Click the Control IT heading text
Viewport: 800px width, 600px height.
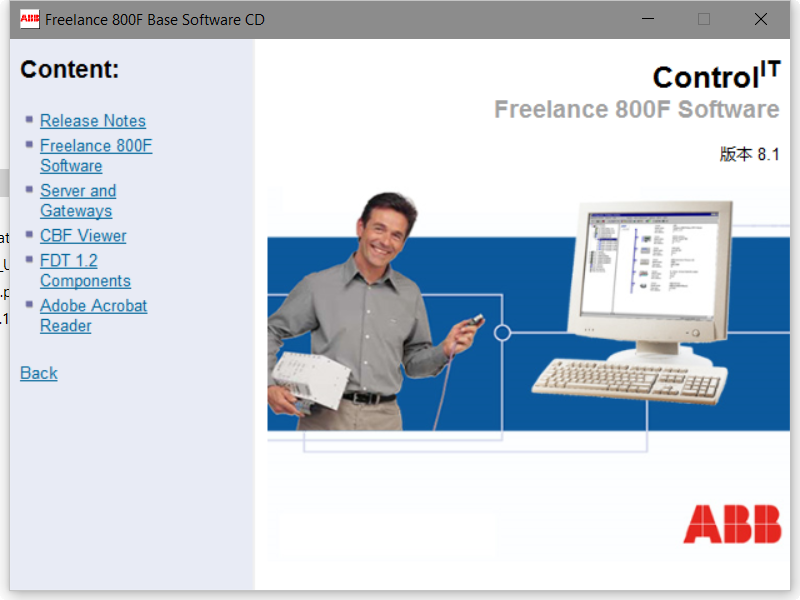tap(716, 75)
